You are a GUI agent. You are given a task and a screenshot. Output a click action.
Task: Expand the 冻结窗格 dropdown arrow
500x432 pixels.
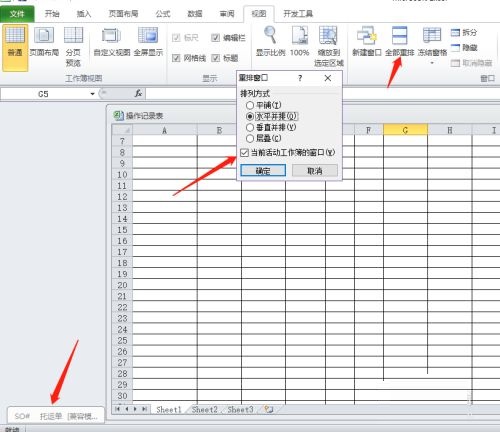click(432, 63)
